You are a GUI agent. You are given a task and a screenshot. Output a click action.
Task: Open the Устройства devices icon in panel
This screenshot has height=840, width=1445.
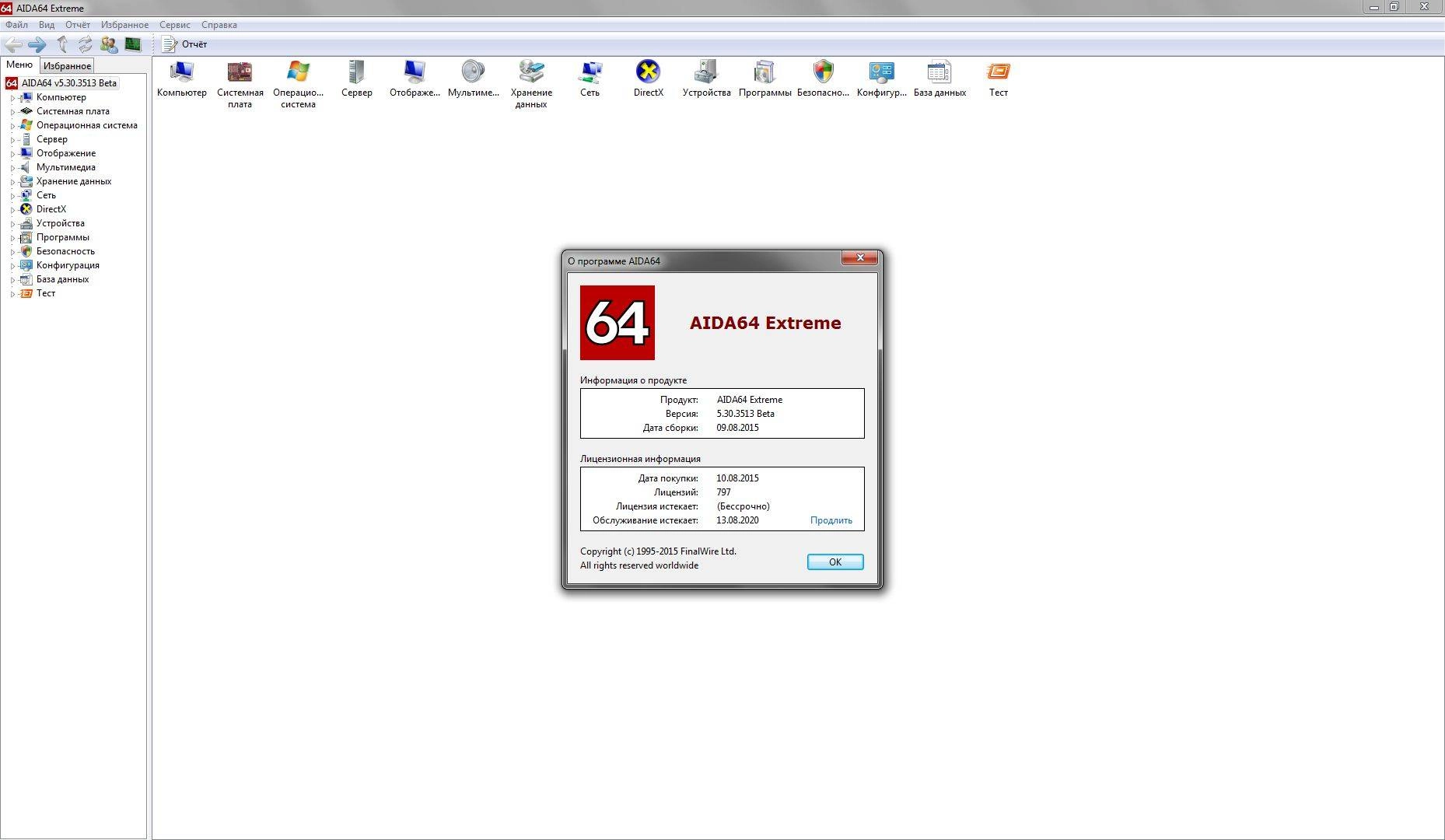(706, 79)
